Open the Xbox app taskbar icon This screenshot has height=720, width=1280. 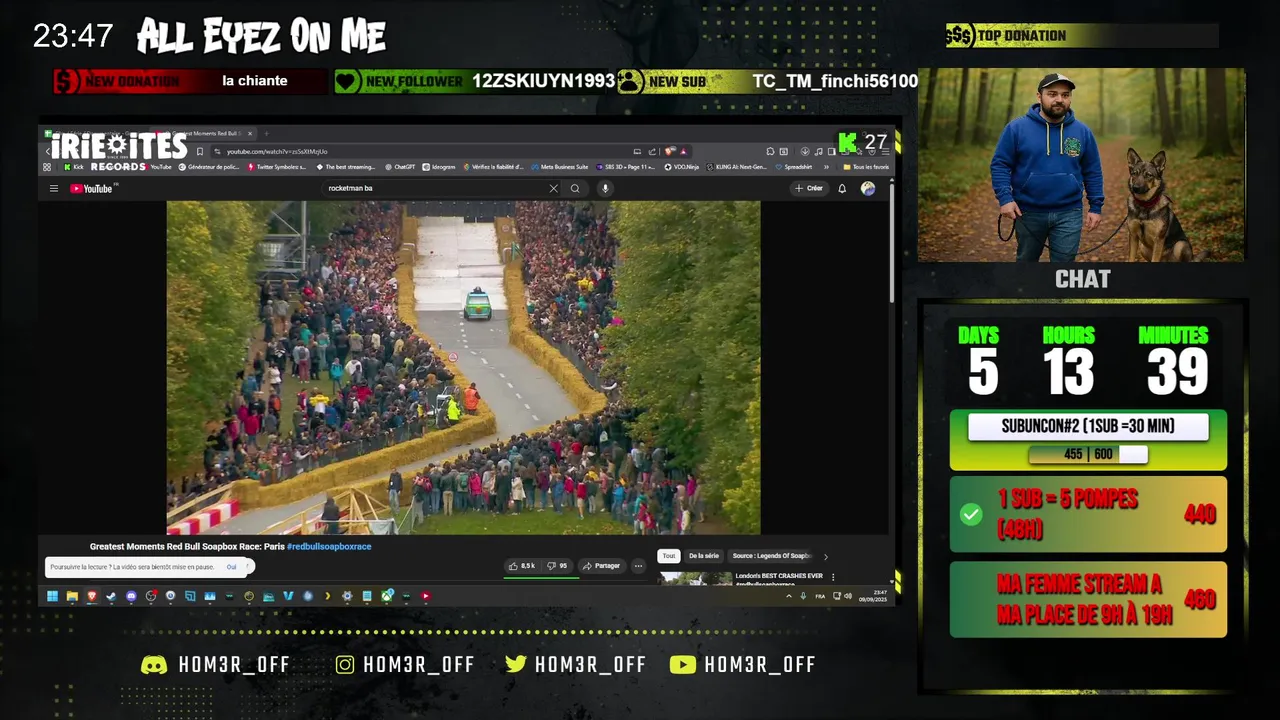pyautogui.click(x=387, y=596)
